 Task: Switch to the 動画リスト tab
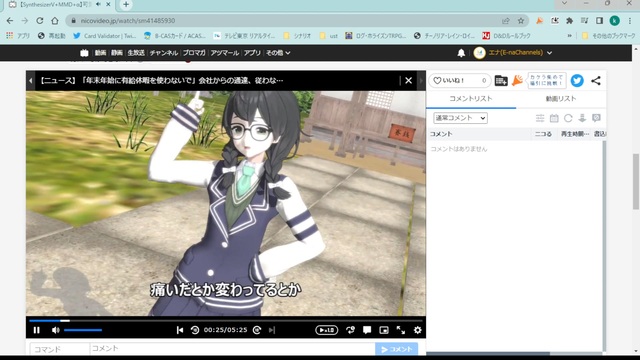pos(560,99)
